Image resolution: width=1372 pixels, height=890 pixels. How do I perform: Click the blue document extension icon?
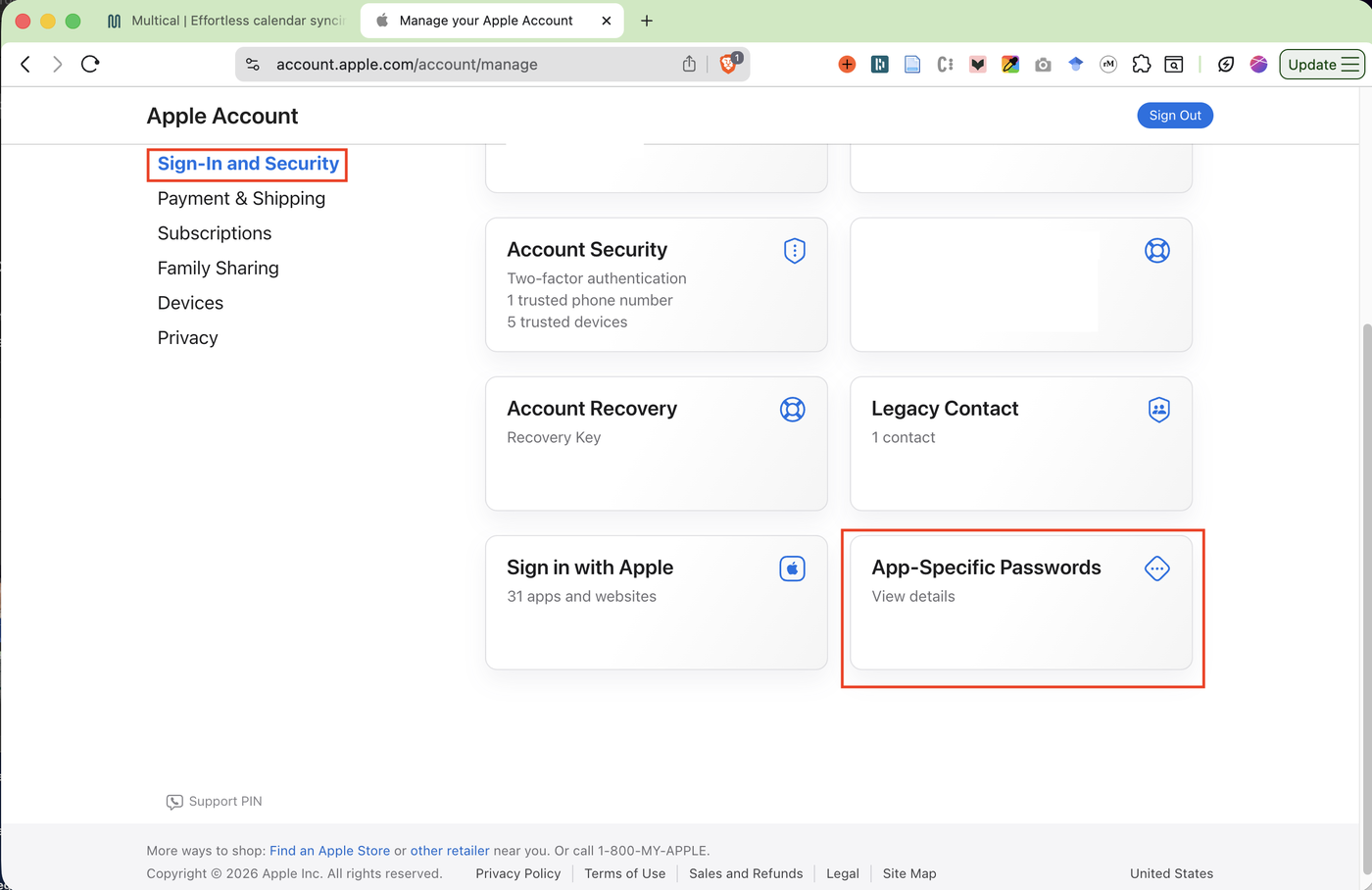912,65
